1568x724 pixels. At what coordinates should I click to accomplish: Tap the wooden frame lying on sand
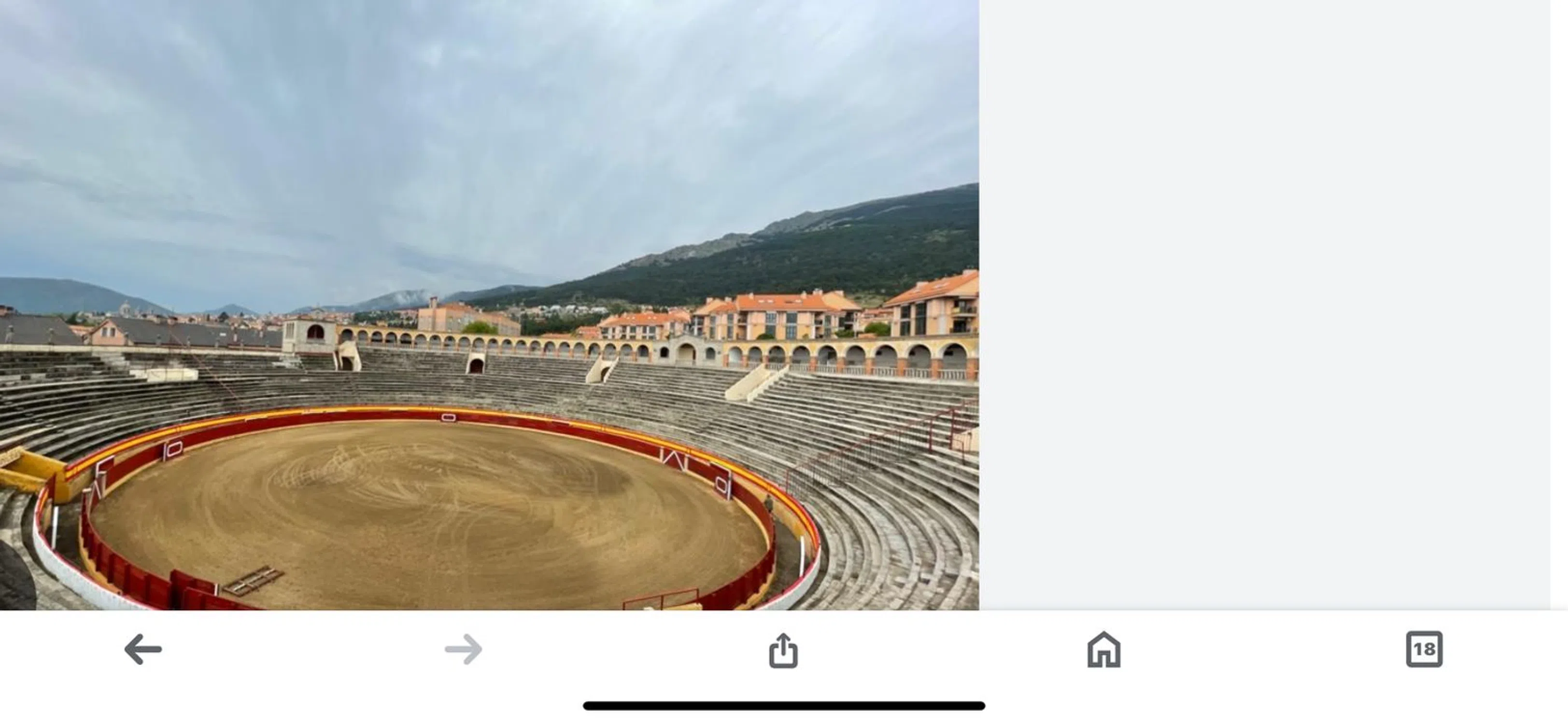[253, 580]
